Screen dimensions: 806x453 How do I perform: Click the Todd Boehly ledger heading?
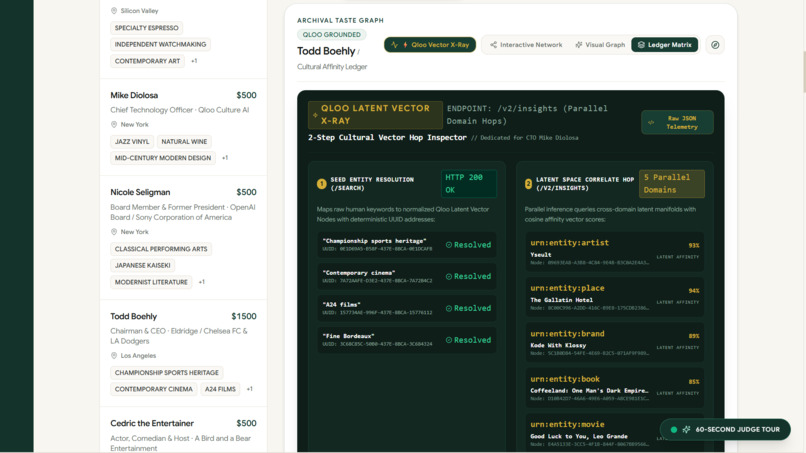pyautogui.click(x=326, y=51)
